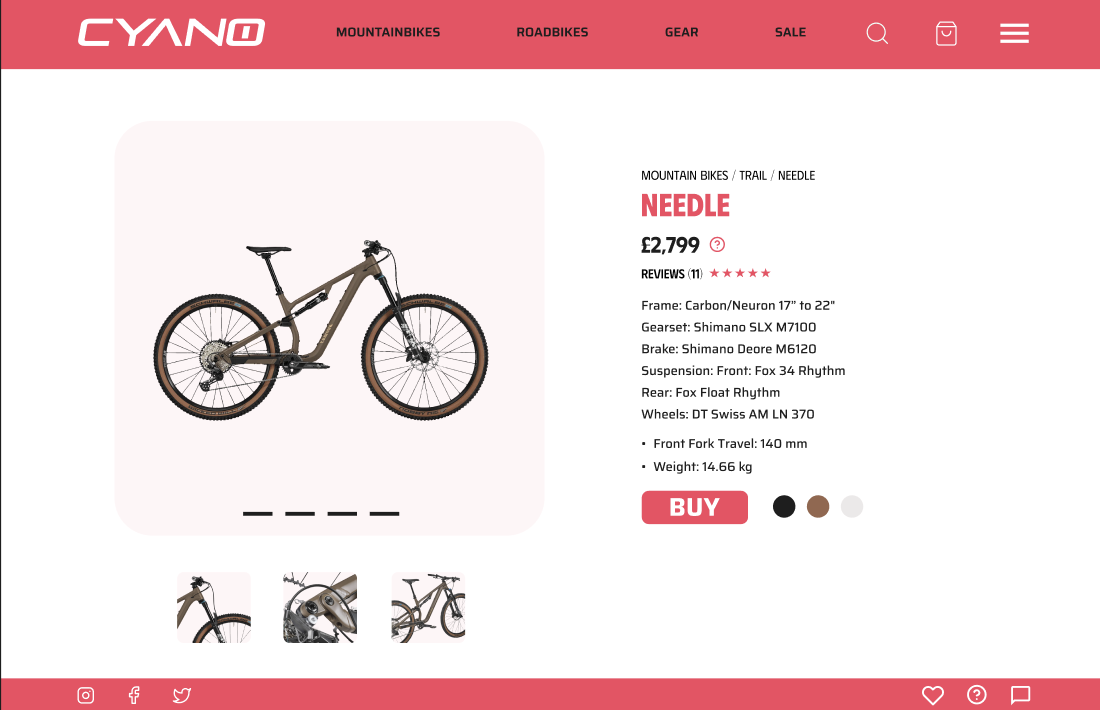Open the hamburger menu
The height and width of the screenshot is (710, 1100).
coord(1014,33)
